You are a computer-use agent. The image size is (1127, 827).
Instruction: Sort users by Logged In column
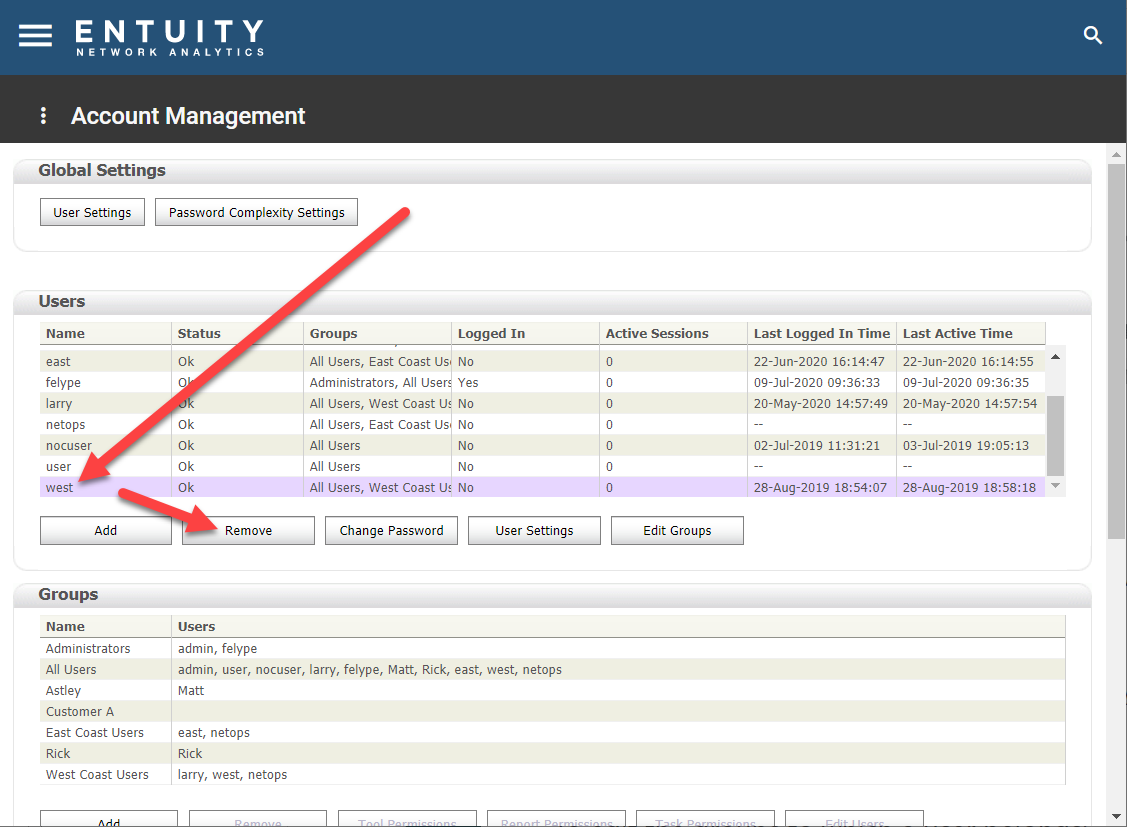coord(525,333)
